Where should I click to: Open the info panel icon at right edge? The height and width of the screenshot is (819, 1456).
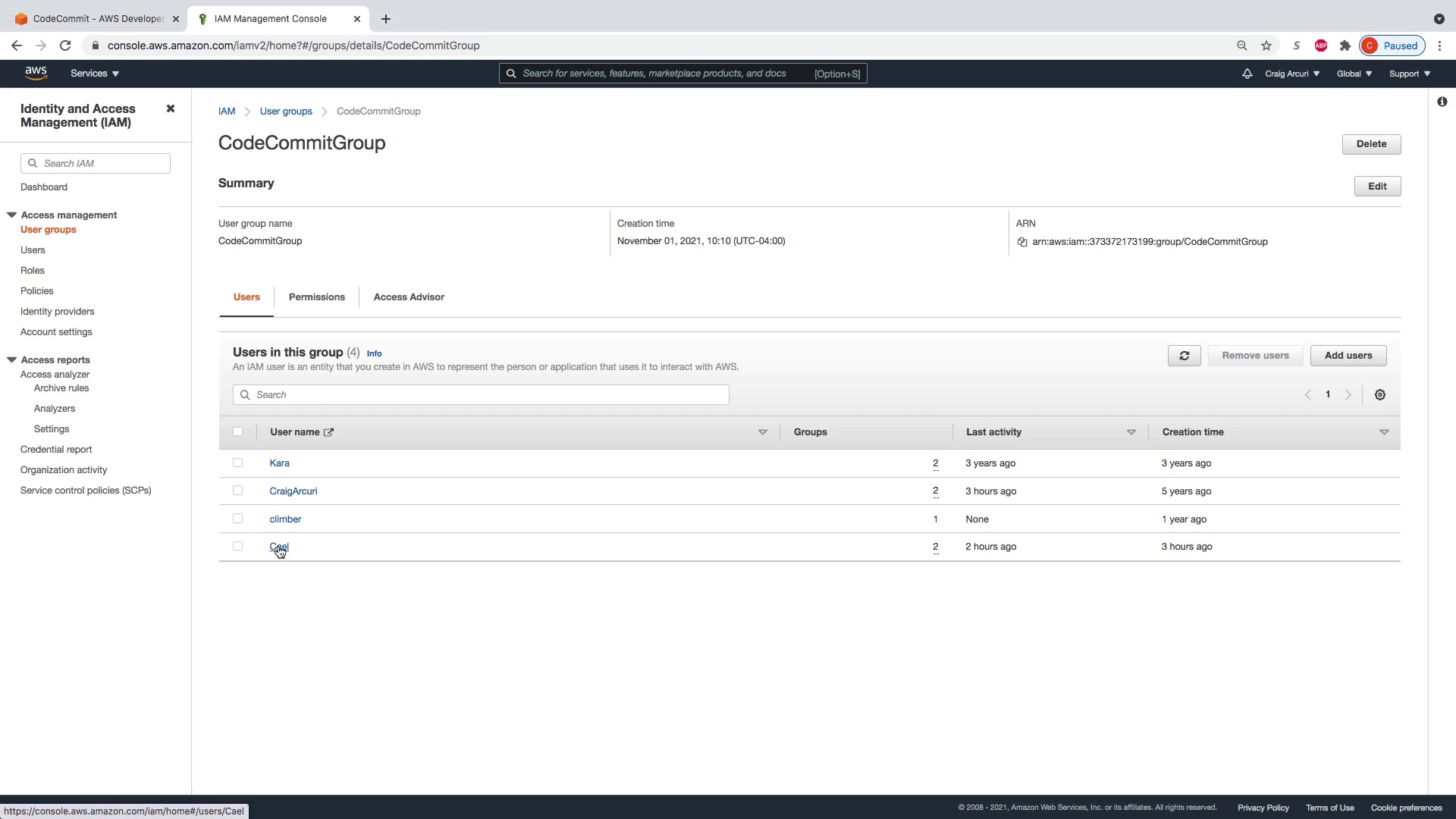(1442, 102)
